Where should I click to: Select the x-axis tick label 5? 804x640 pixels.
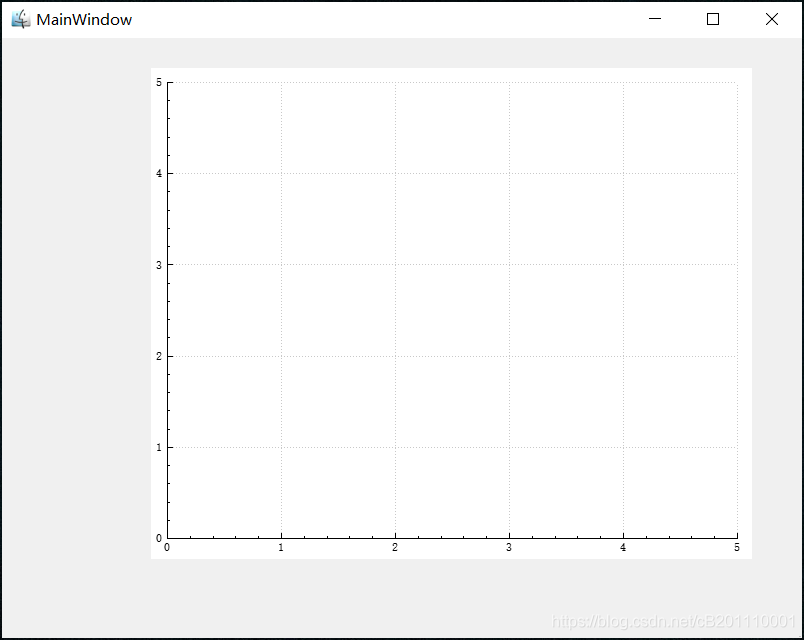tap(735, 548)
